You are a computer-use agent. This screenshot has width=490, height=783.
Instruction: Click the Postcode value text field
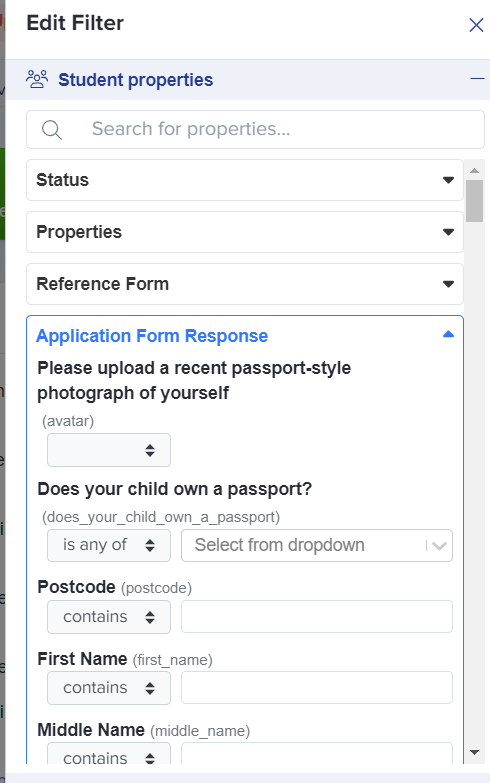tap(317, 617)
